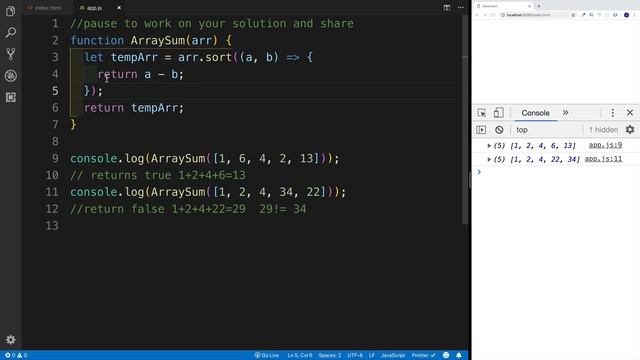The image size is (640, 360).
Task: Open the Manage gear in VS Code
Action: (x=11, y=339)
